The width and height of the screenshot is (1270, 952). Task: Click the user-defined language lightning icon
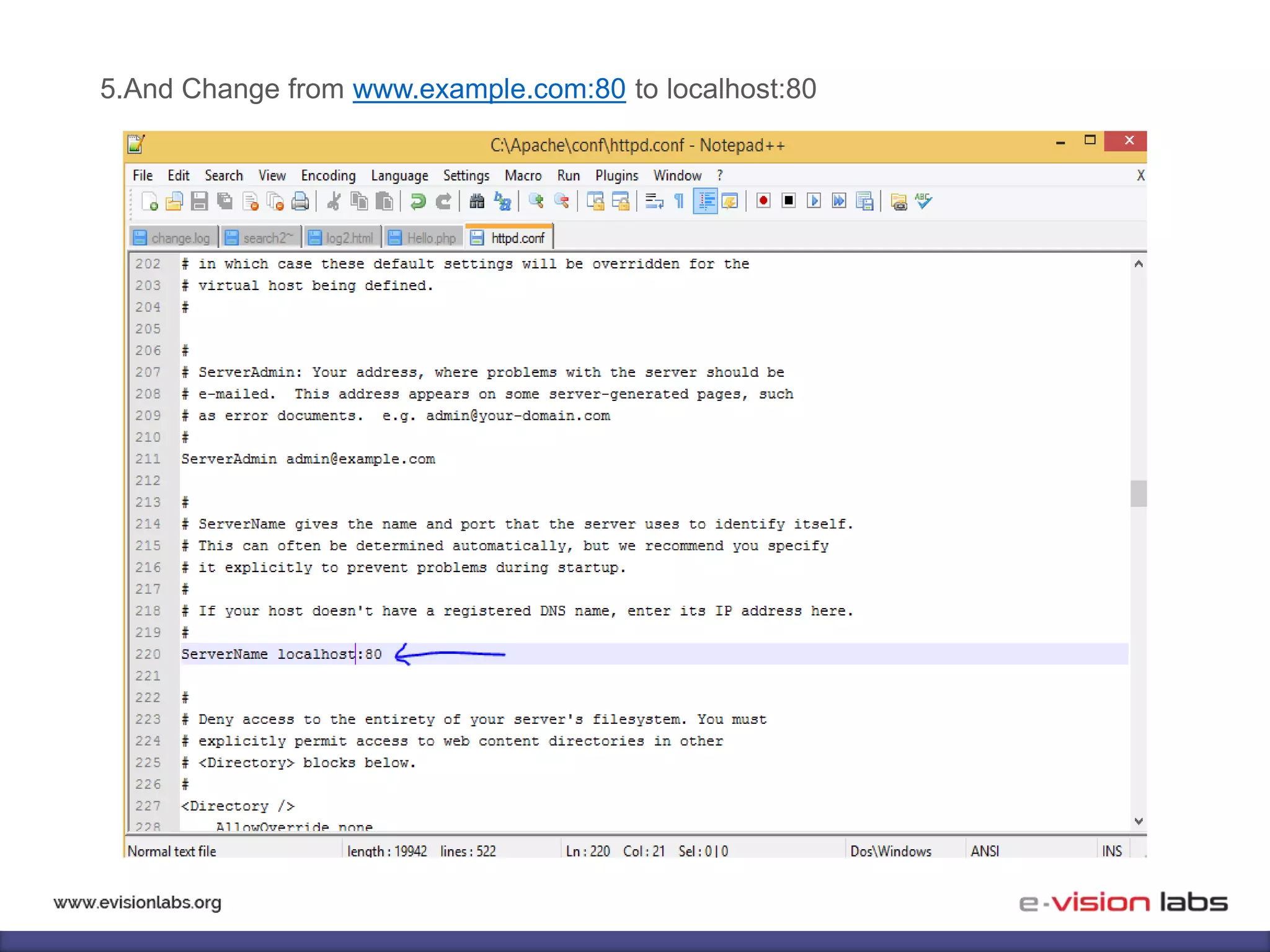click(730, 201)
